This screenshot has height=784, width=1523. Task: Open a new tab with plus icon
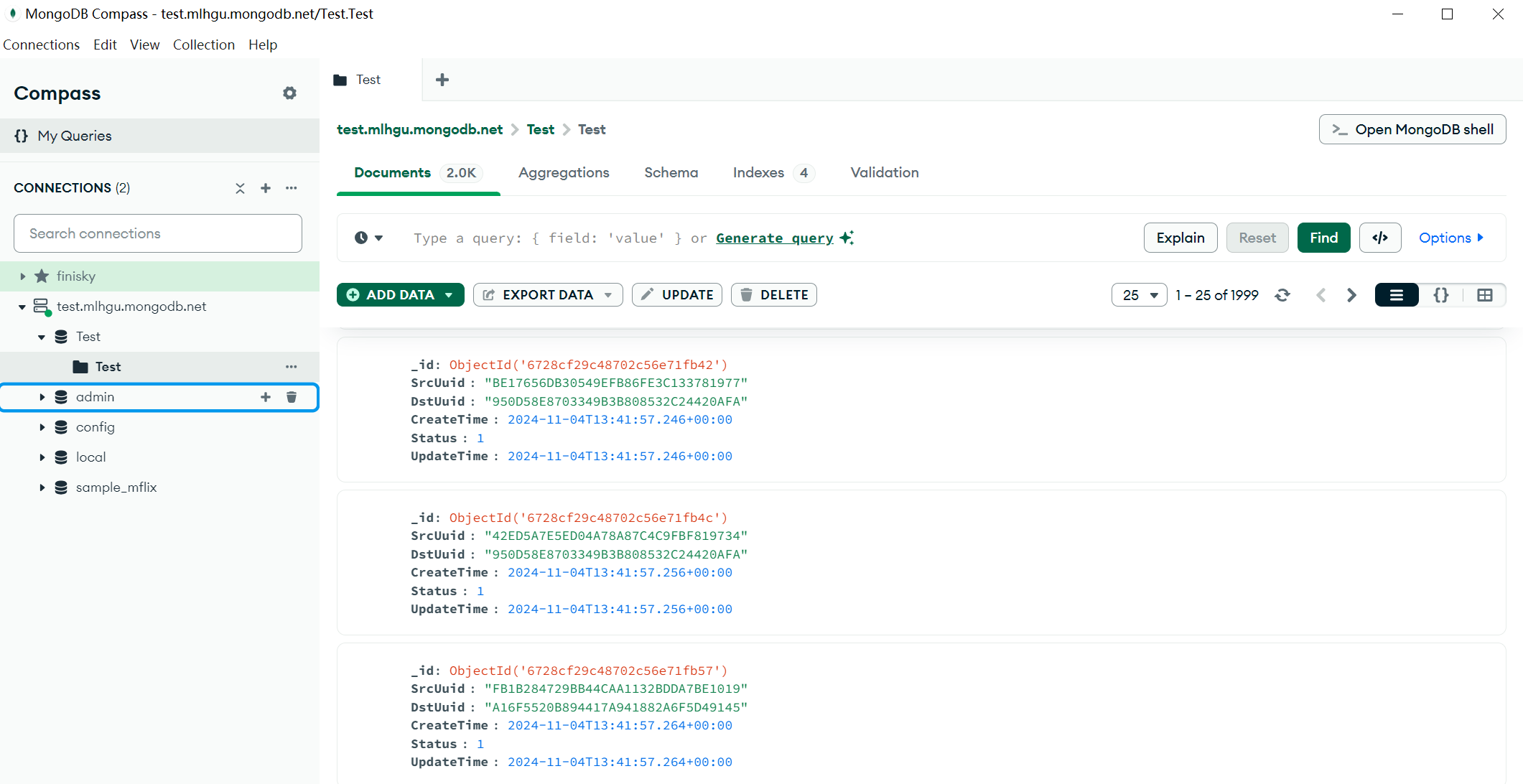(442, 80)
